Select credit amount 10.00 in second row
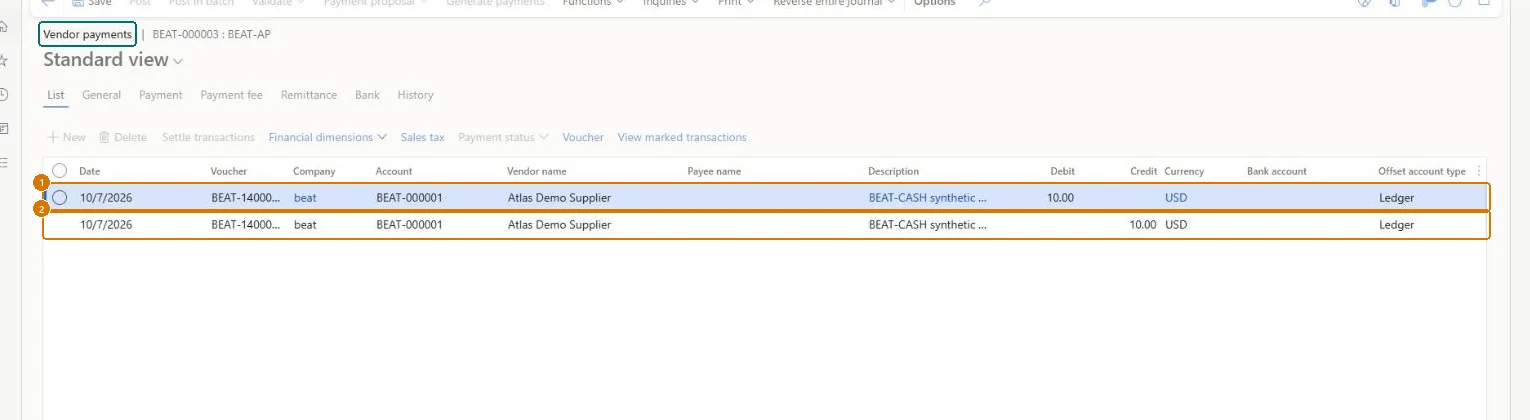Viewport: 1530px width, 420px height. 1143,225
